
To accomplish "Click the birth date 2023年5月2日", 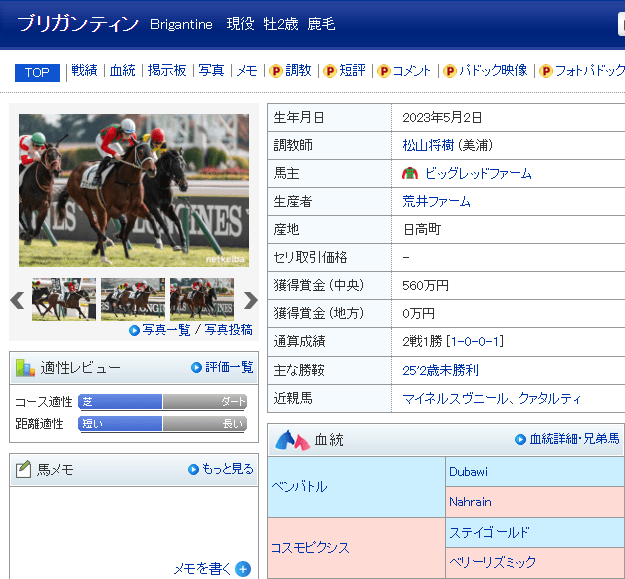I will 442,117.
